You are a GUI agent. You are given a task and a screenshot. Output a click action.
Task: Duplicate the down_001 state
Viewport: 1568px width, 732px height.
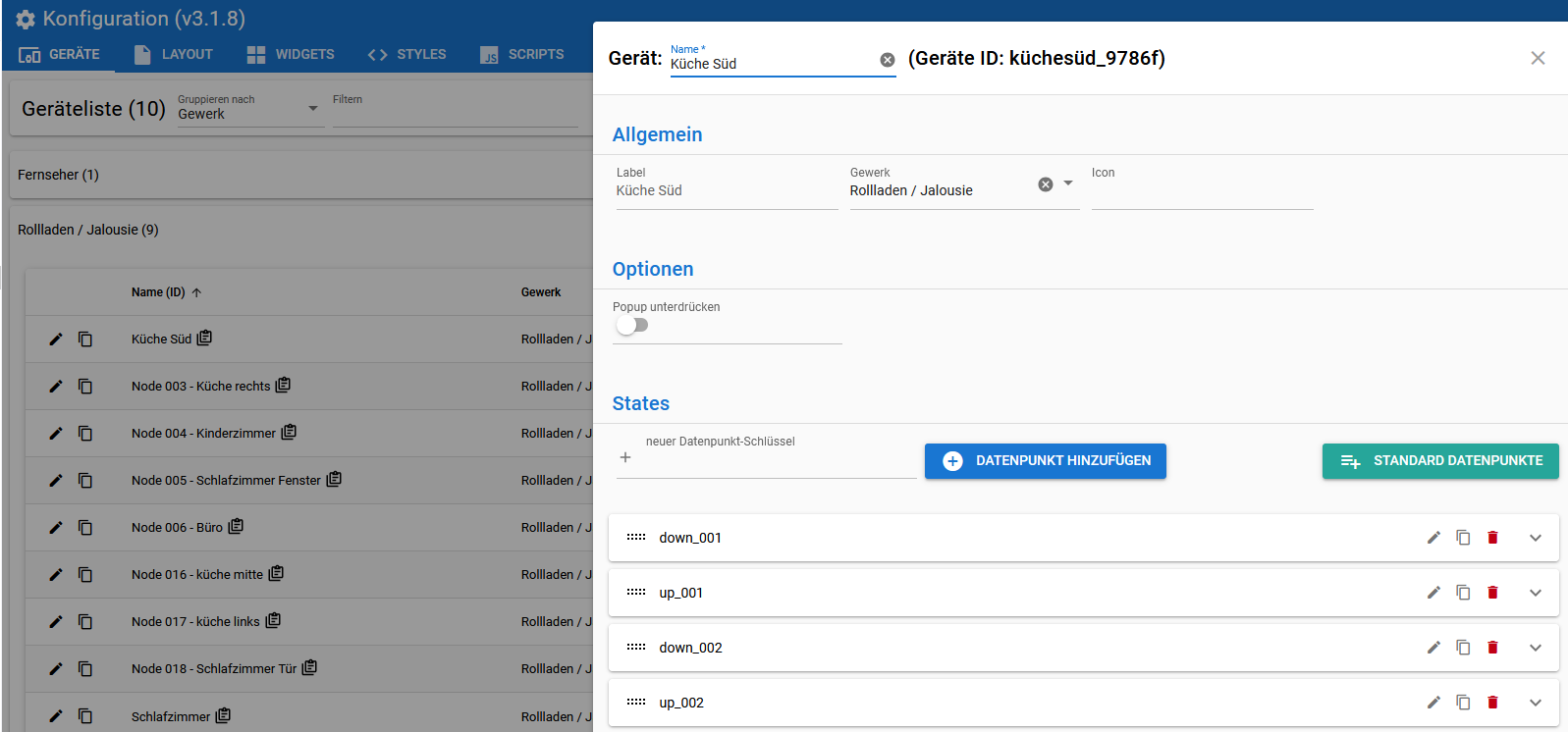click(x=1463, y=538)
